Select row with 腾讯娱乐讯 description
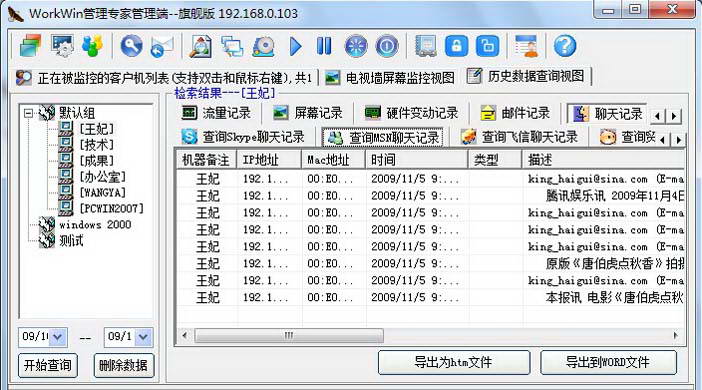702x390 pixels. tap(430, 196)
